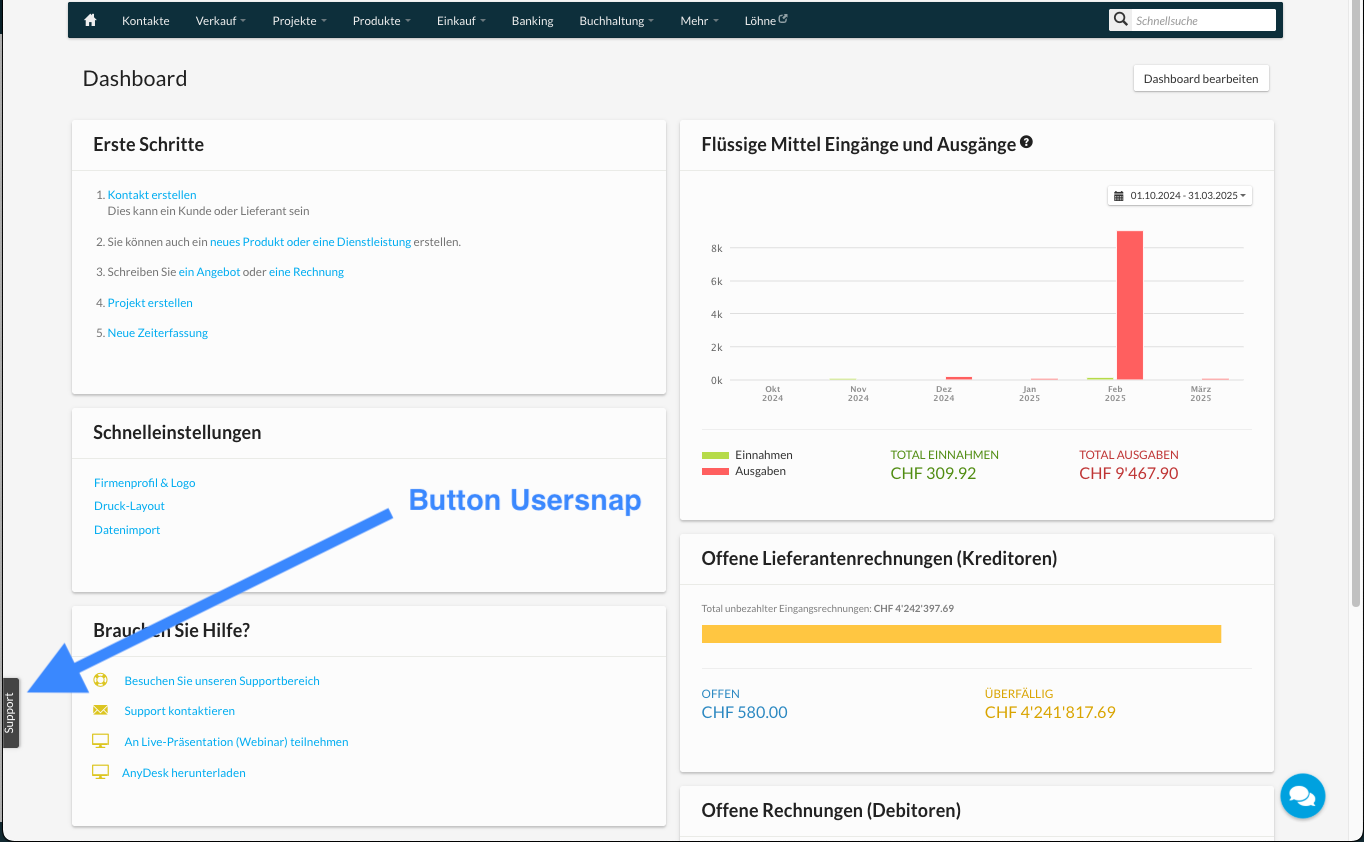Click the Dashboard bearbeiten button
Viewport: 1364px width, 842px height.
coord(1200,79)
